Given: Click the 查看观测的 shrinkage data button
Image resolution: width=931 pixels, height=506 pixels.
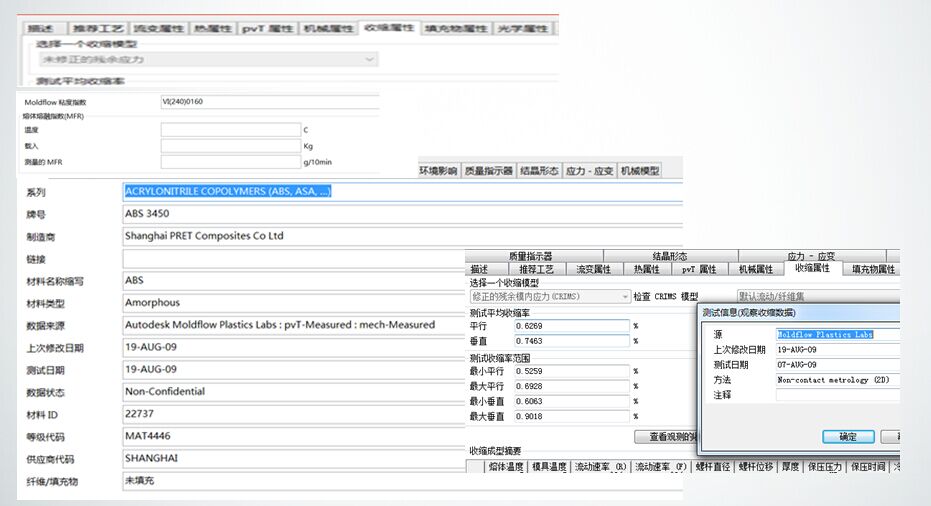Looking at the screenshot, I should tap(667, 437).
